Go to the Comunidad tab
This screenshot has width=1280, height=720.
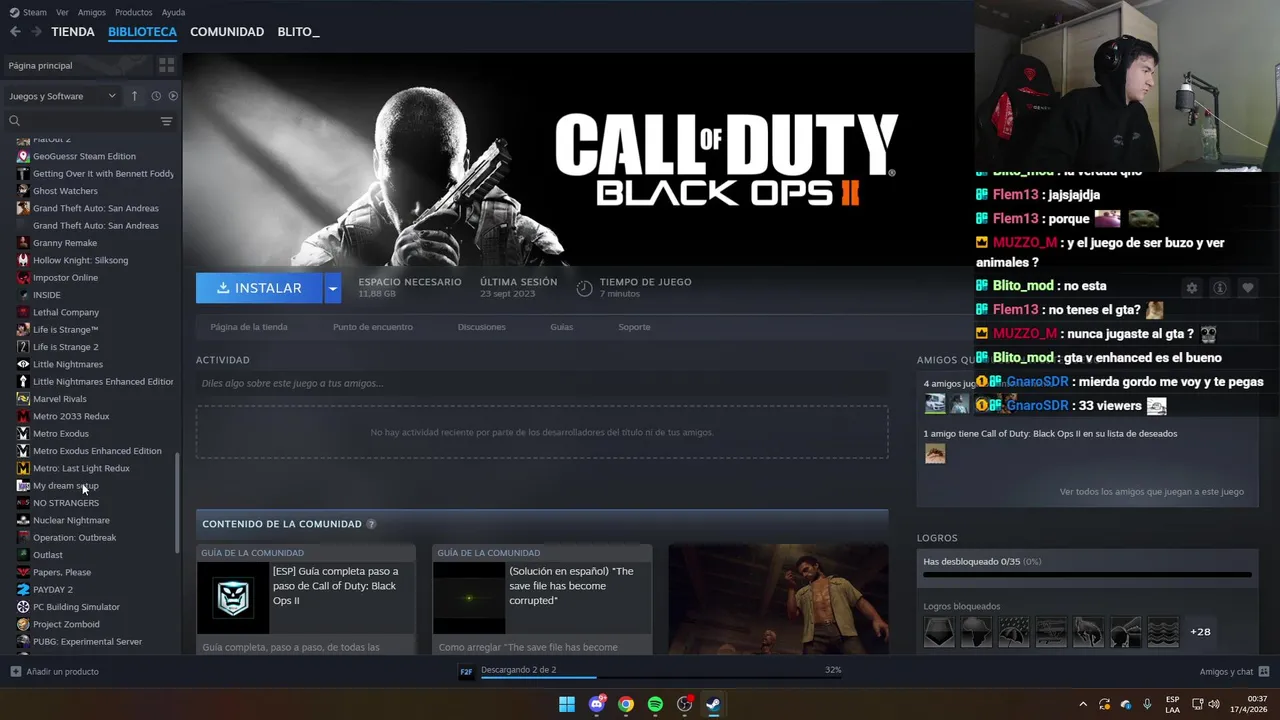pos(227,32)
